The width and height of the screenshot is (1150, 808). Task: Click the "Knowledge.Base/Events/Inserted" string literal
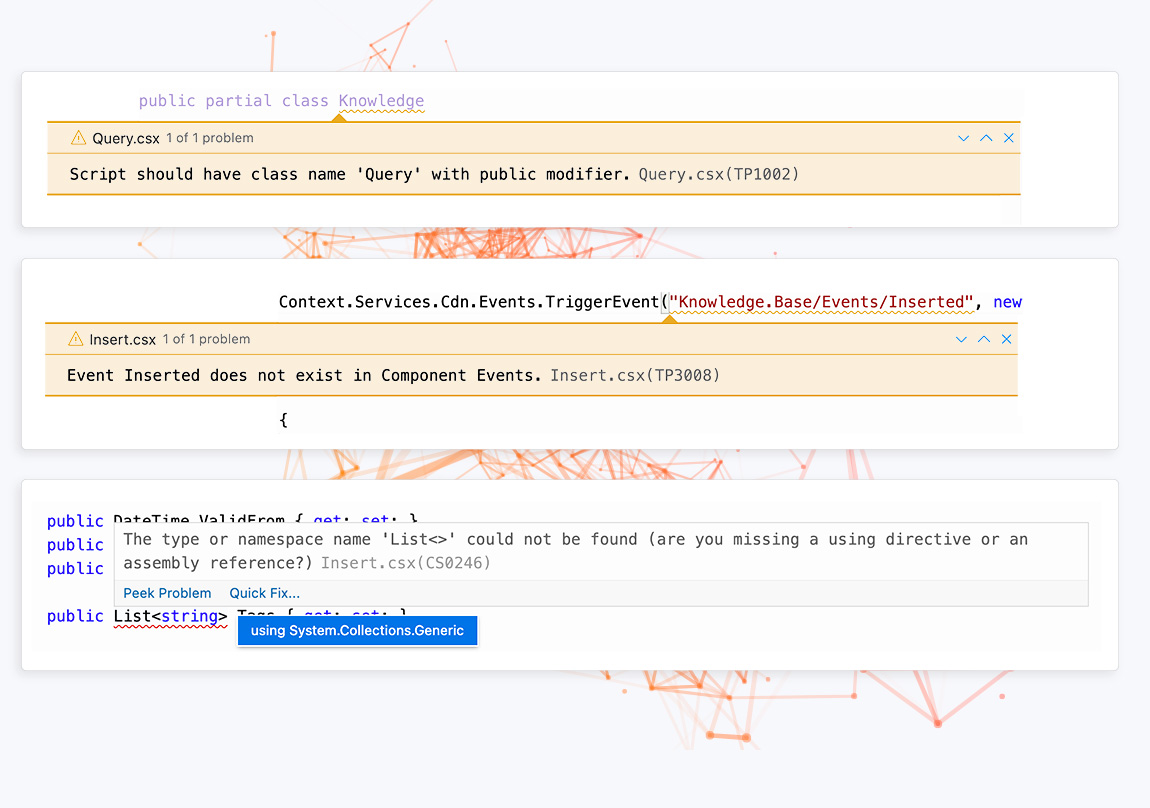(x=821, y=302)
